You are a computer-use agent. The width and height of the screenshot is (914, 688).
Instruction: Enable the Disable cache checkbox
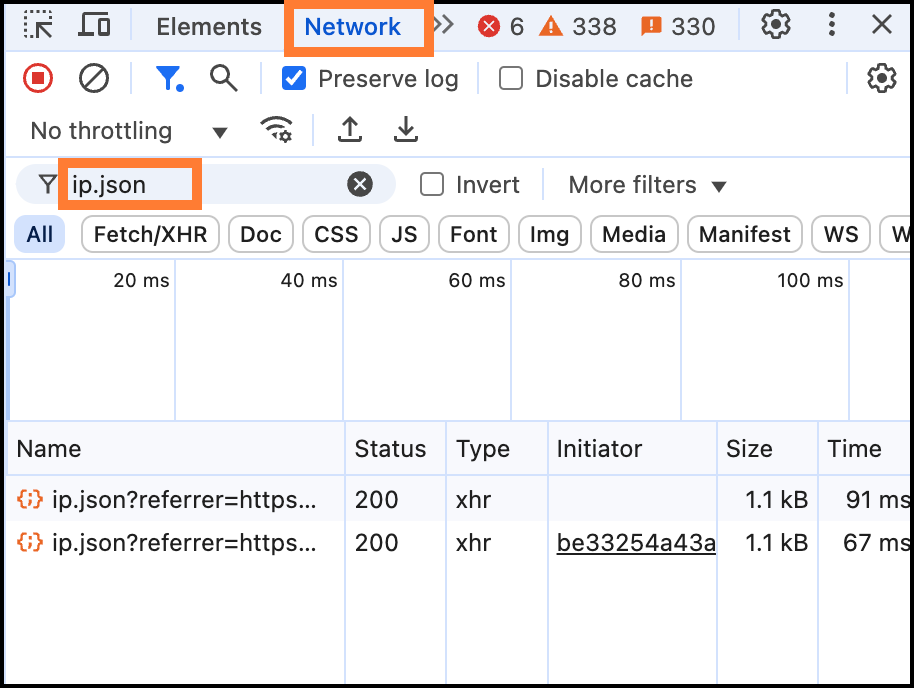point(511,78)
